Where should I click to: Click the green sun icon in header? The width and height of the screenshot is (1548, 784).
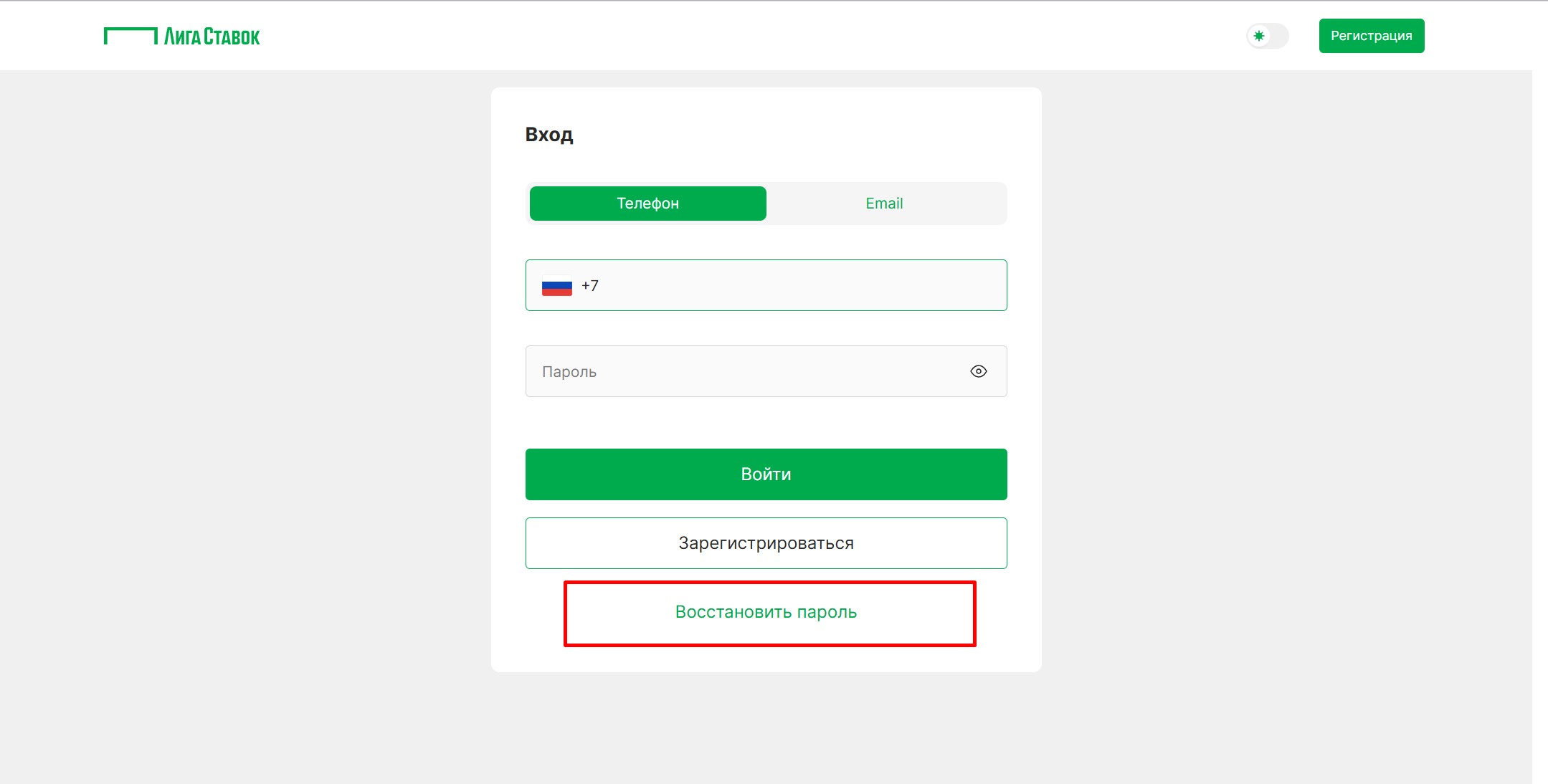[1259, 36]
